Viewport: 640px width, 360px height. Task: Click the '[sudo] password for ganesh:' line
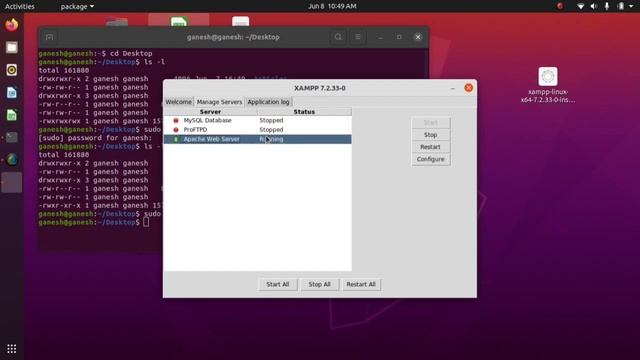tap(95, 138)
